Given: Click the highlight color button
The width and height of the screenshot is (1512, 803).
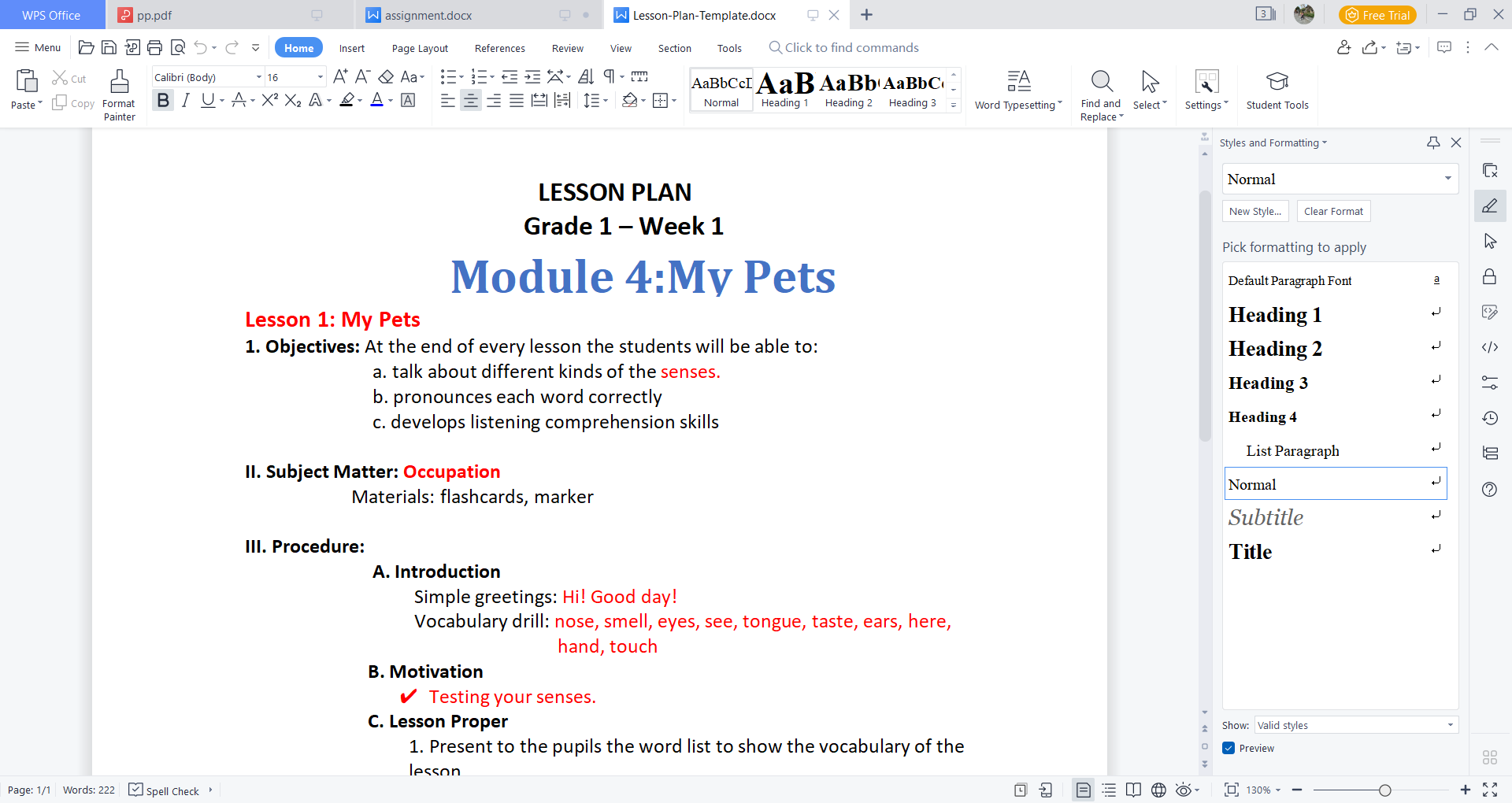Looking at the screenshot, I should [x=346, y=100].
